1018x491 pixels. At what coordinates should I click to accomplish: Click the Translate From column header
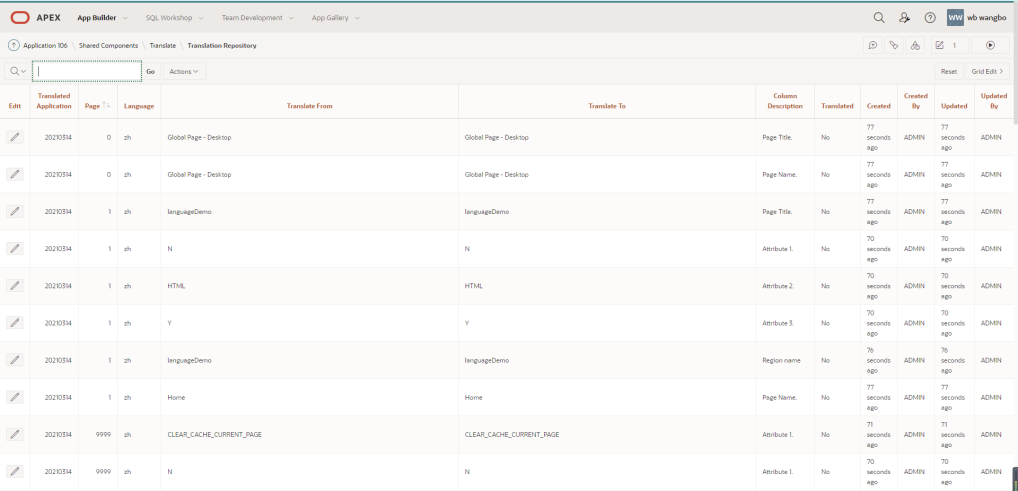[310, 106]
